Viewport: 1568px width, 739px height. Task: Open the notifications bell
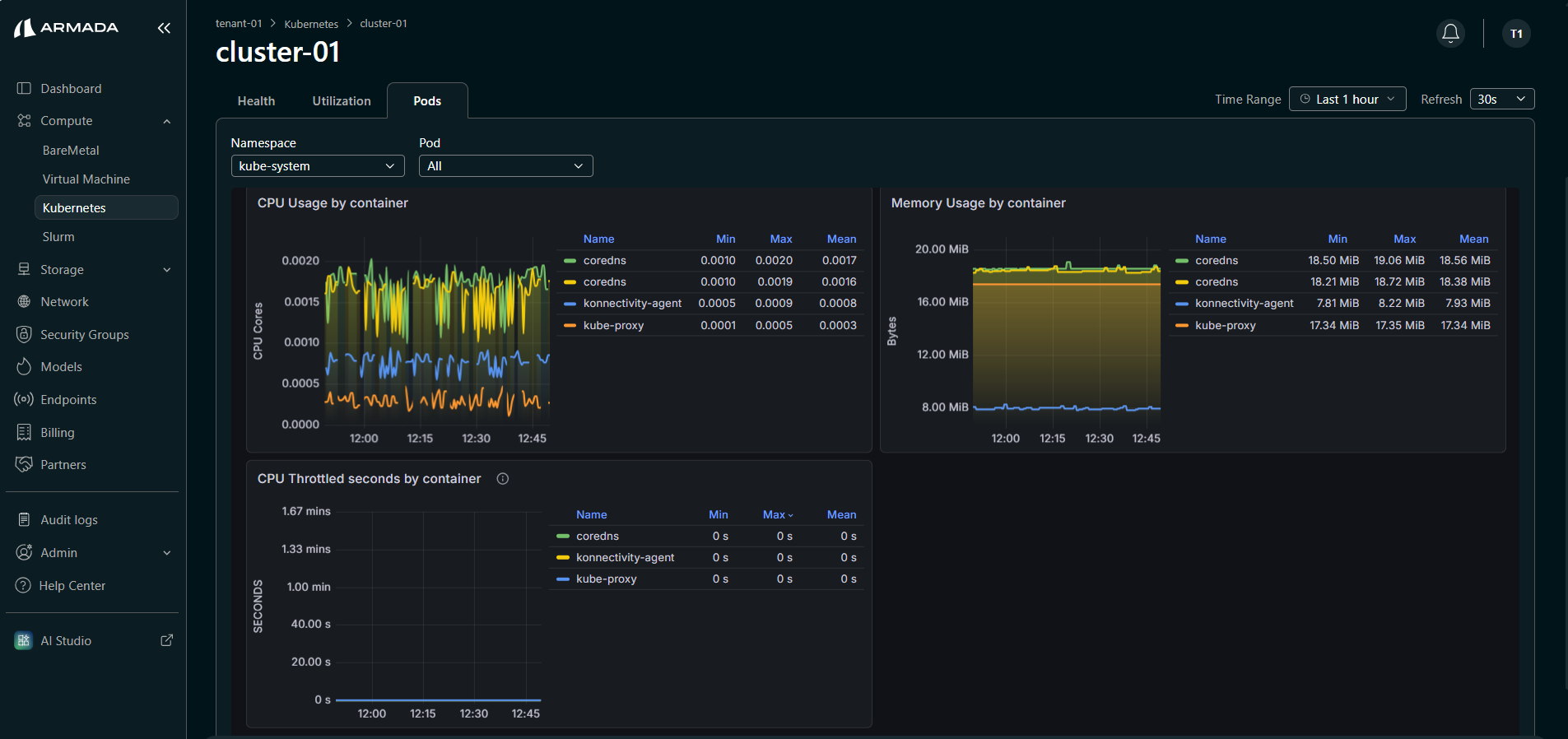[1451, 33]
